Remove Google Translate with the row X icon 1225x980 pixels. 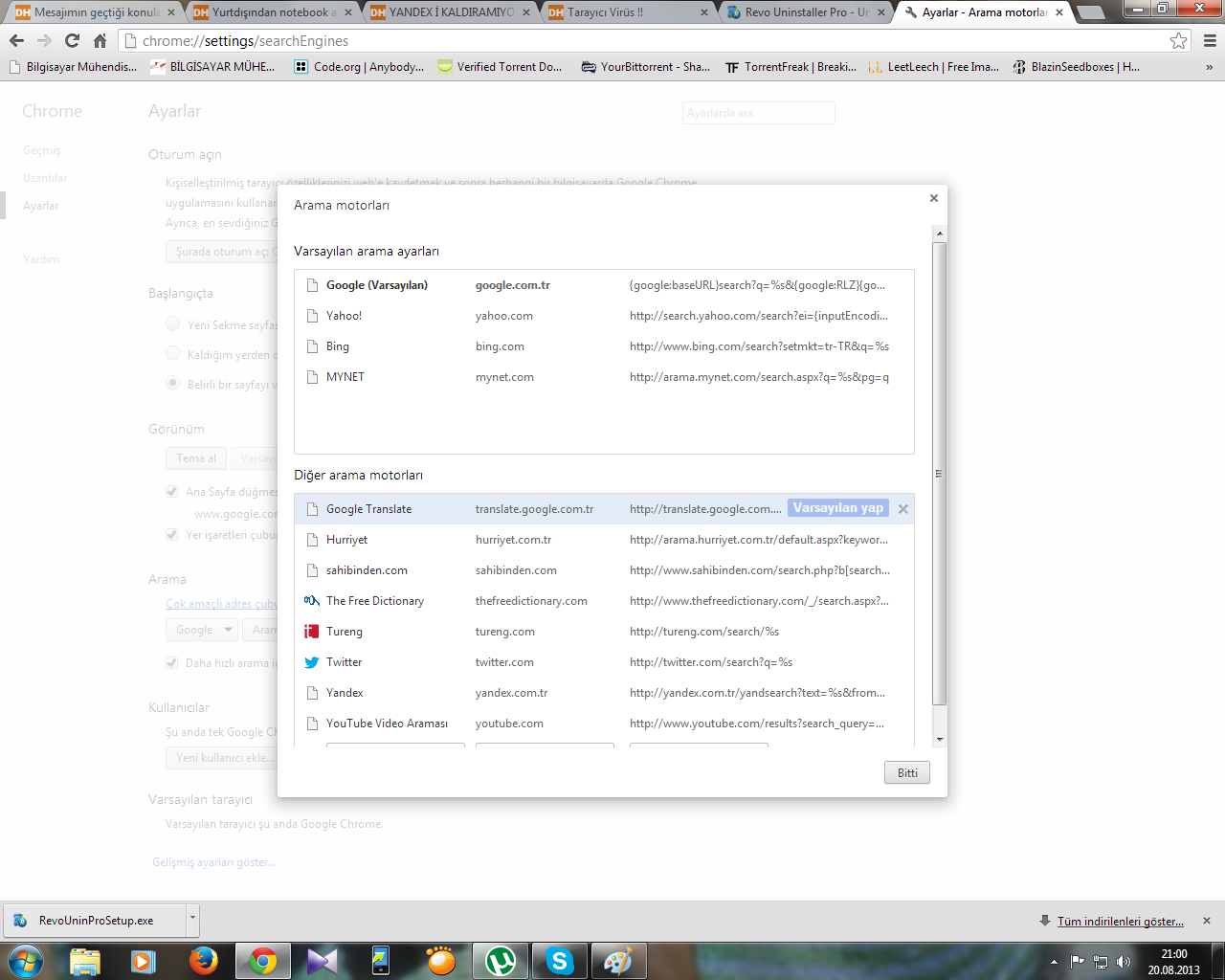coord(902,509)
